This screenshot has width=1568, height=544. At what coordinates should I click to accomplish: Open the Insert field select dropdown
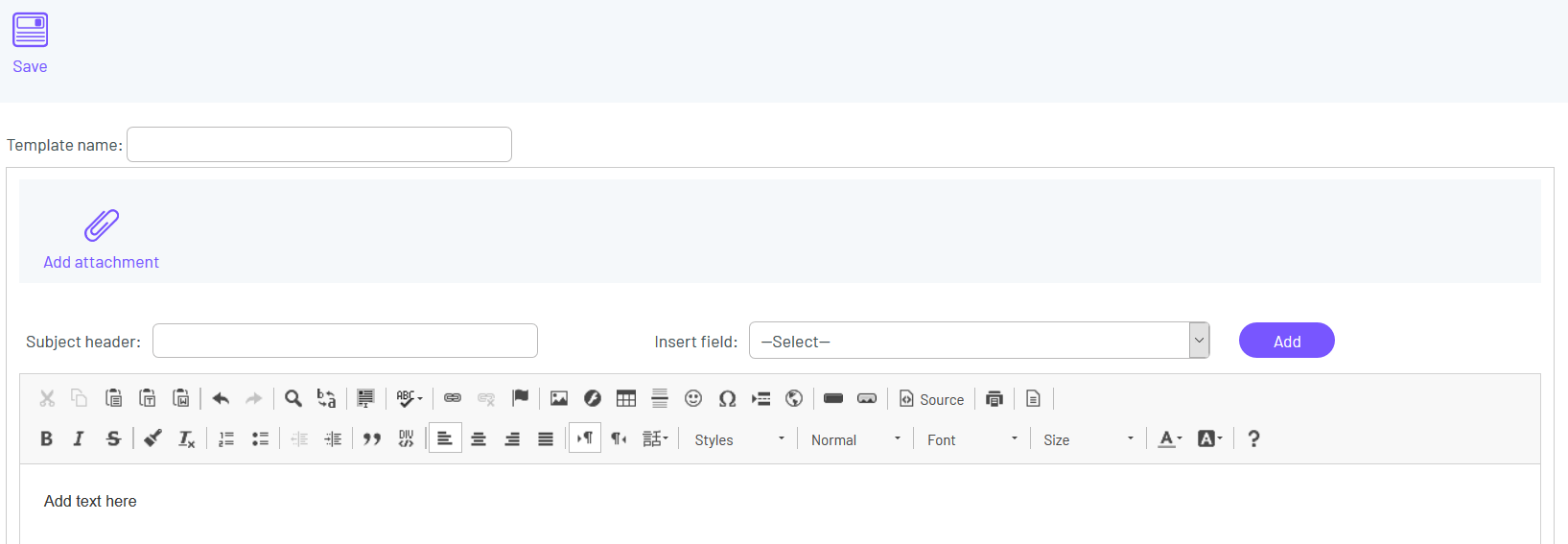(978, 341)
